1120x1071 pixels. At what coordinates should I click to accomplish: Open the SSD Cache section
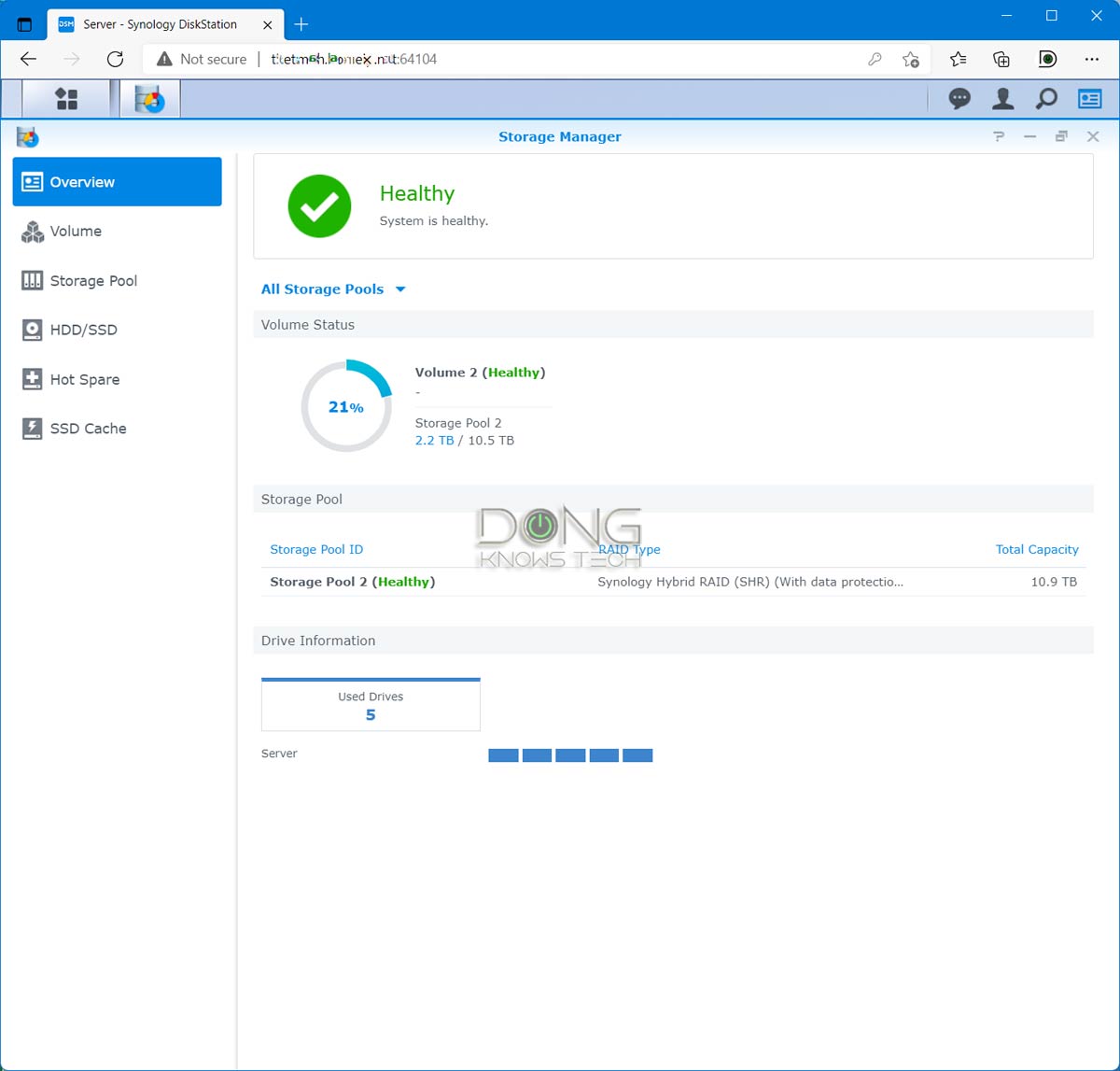[x=117, y=429]
